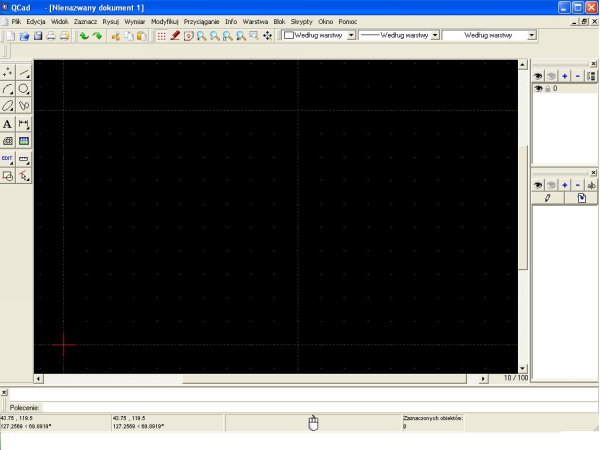Open the create block tool

pos(8,176)
